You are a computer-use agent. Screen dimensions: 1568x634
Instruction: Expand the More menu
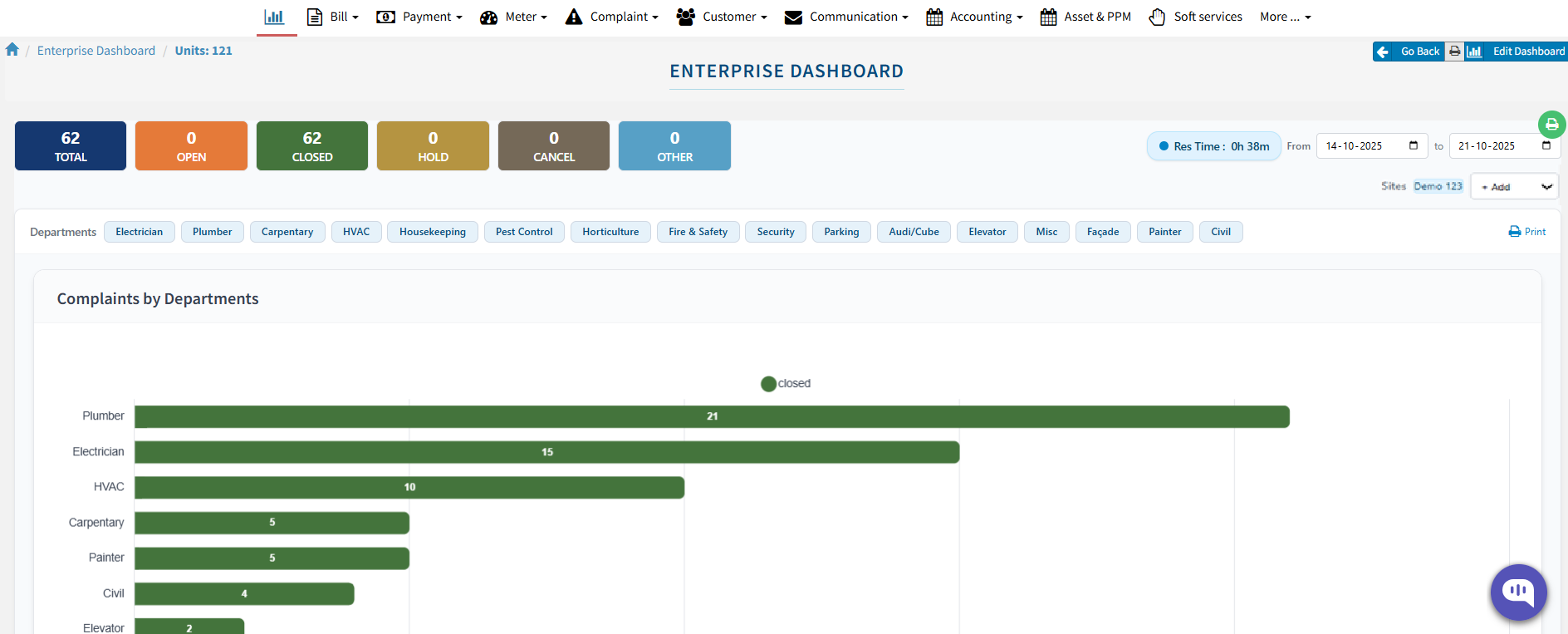[x=1284, y=17]
